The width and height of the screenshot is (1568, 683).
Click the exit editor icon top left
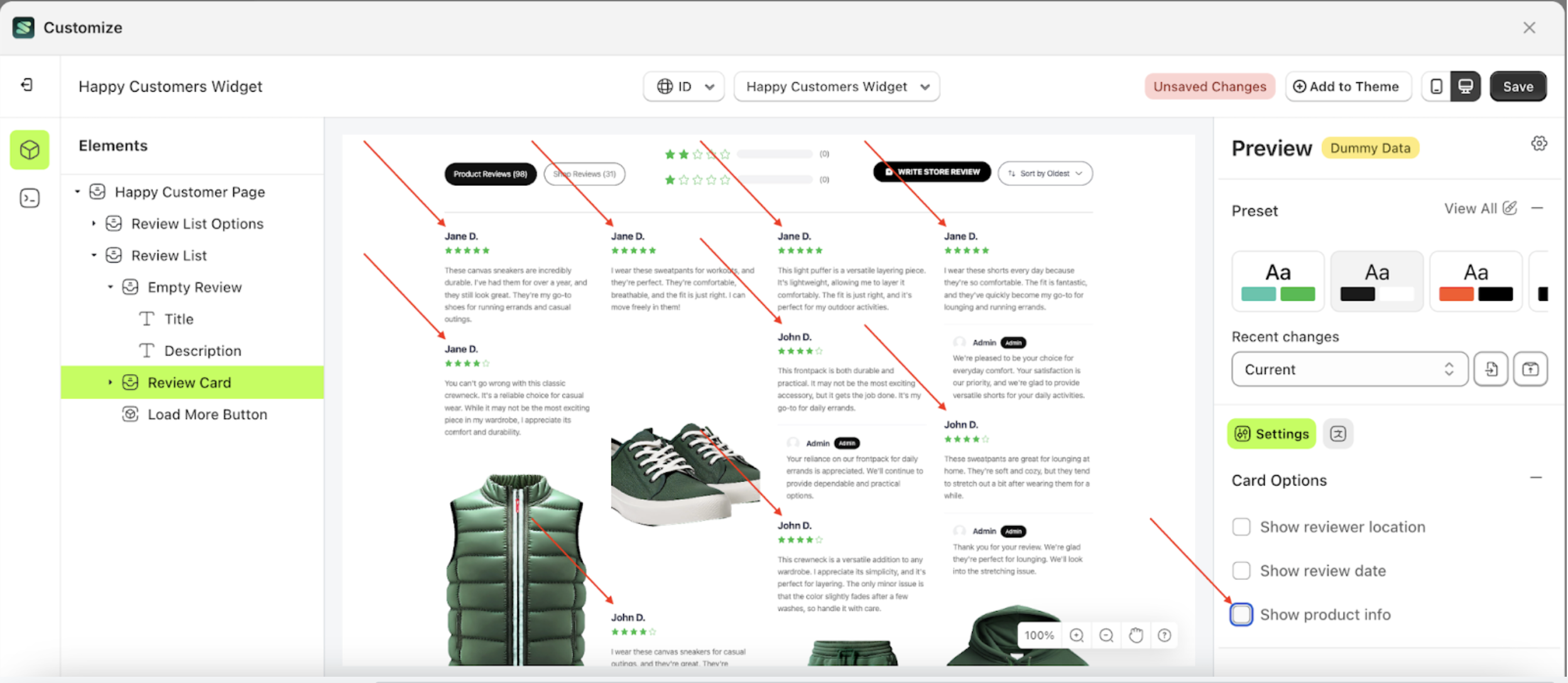coord(26,85)
